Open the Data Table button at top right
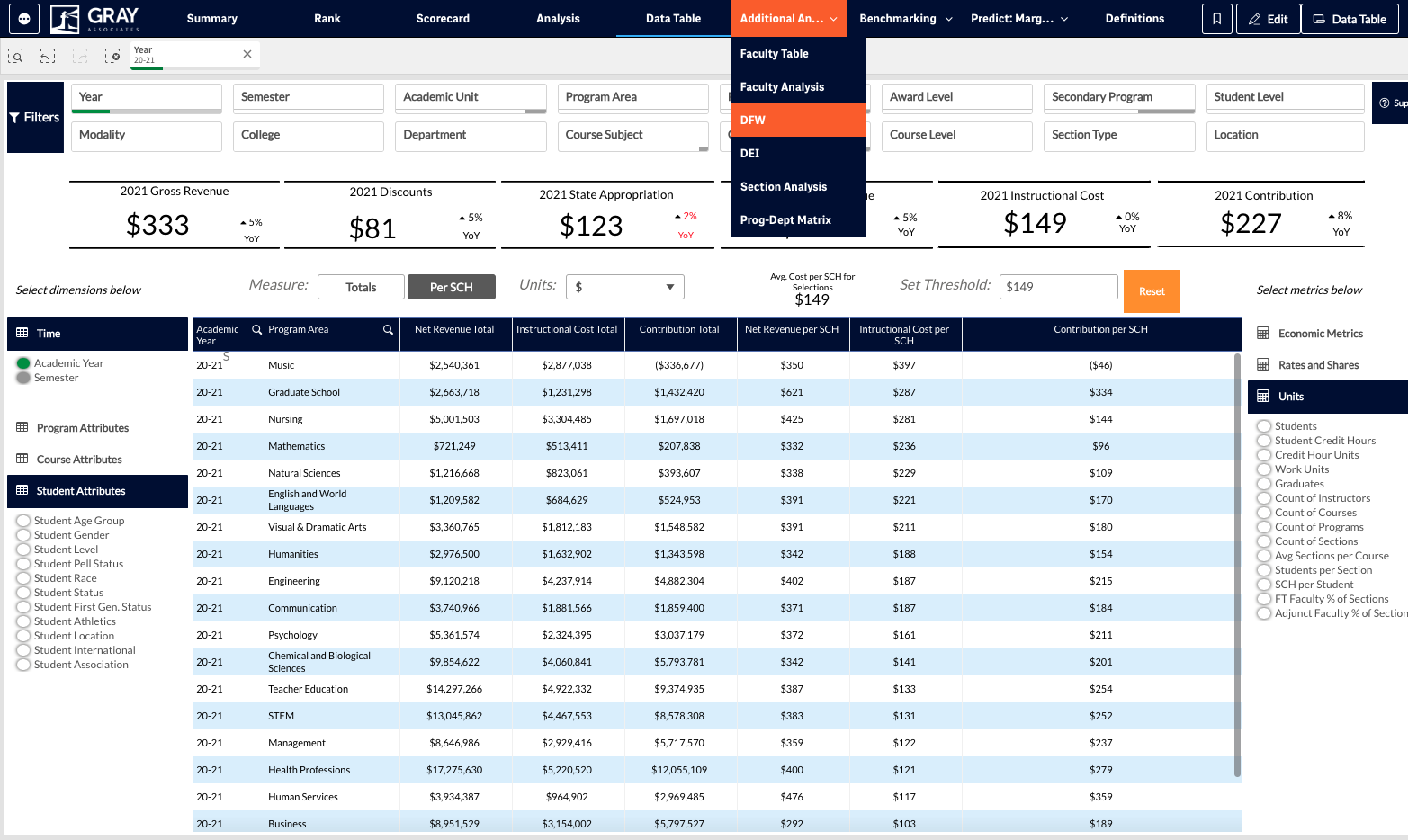Screen dimensions: 1408x840 tap(1350, 19)
